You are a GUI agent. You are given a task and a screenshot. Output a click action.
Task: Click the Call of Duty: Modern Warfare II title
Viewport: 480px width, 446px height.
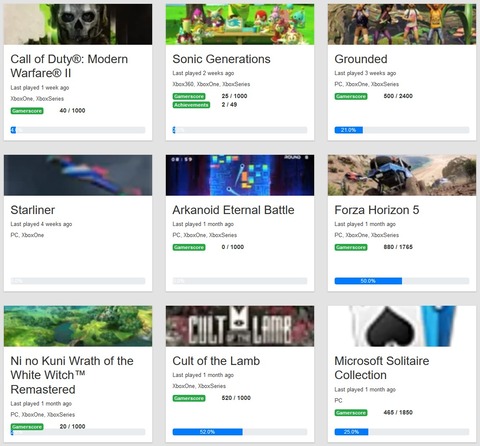tap(69, 66)
